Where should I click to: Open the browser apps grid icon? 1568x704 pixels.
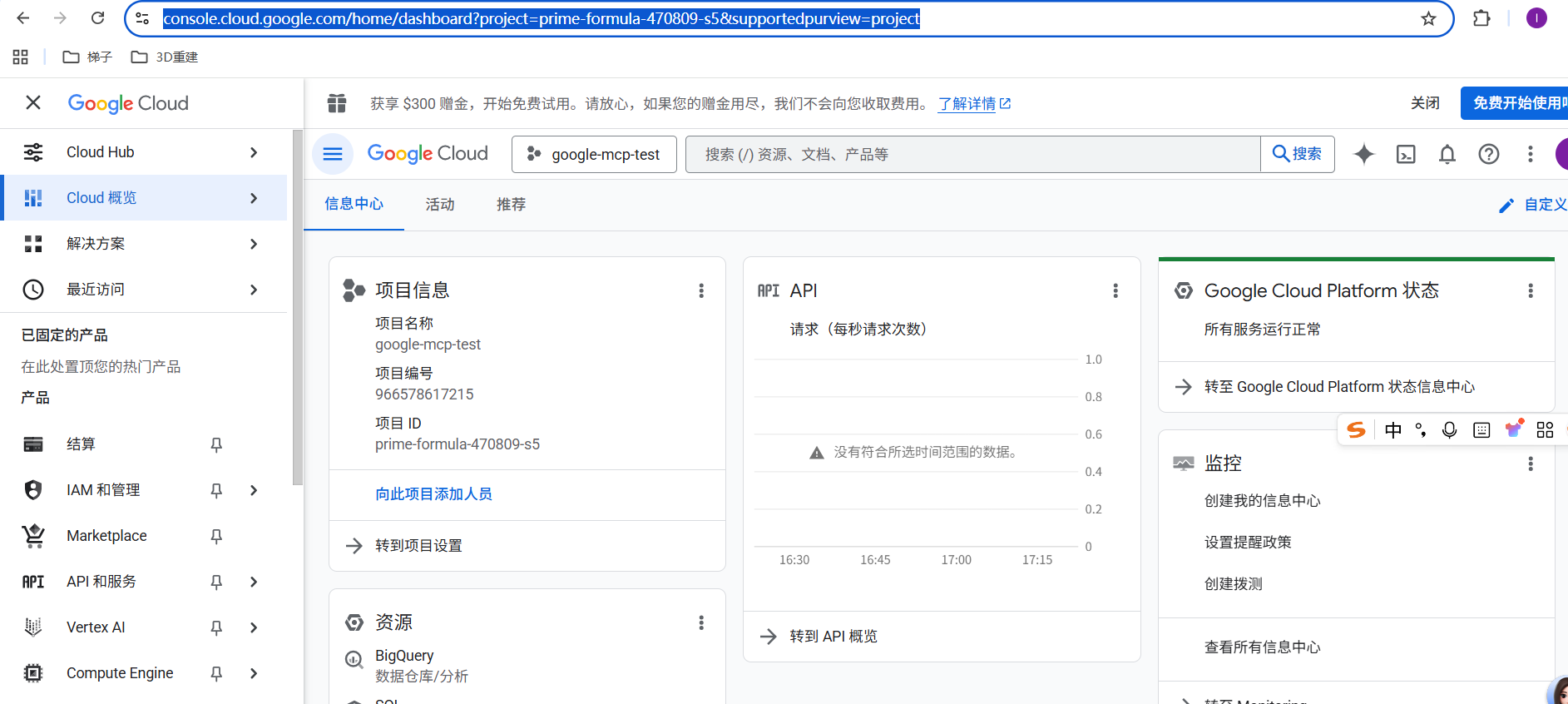point(21,57)
